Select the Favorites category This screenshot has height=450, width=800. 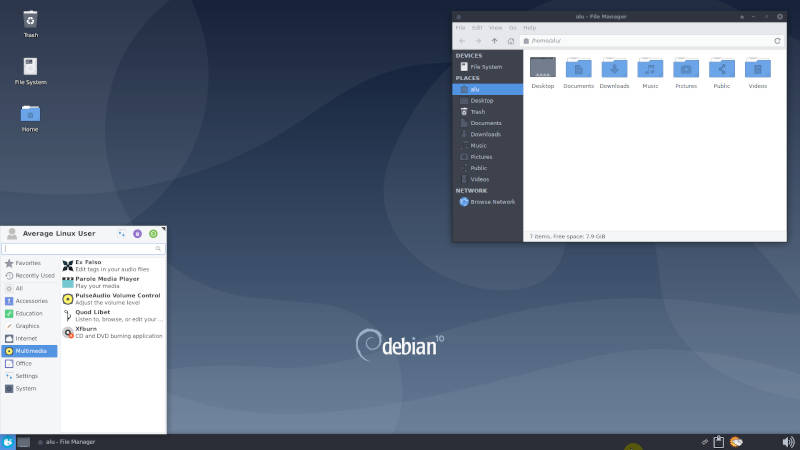30,263
